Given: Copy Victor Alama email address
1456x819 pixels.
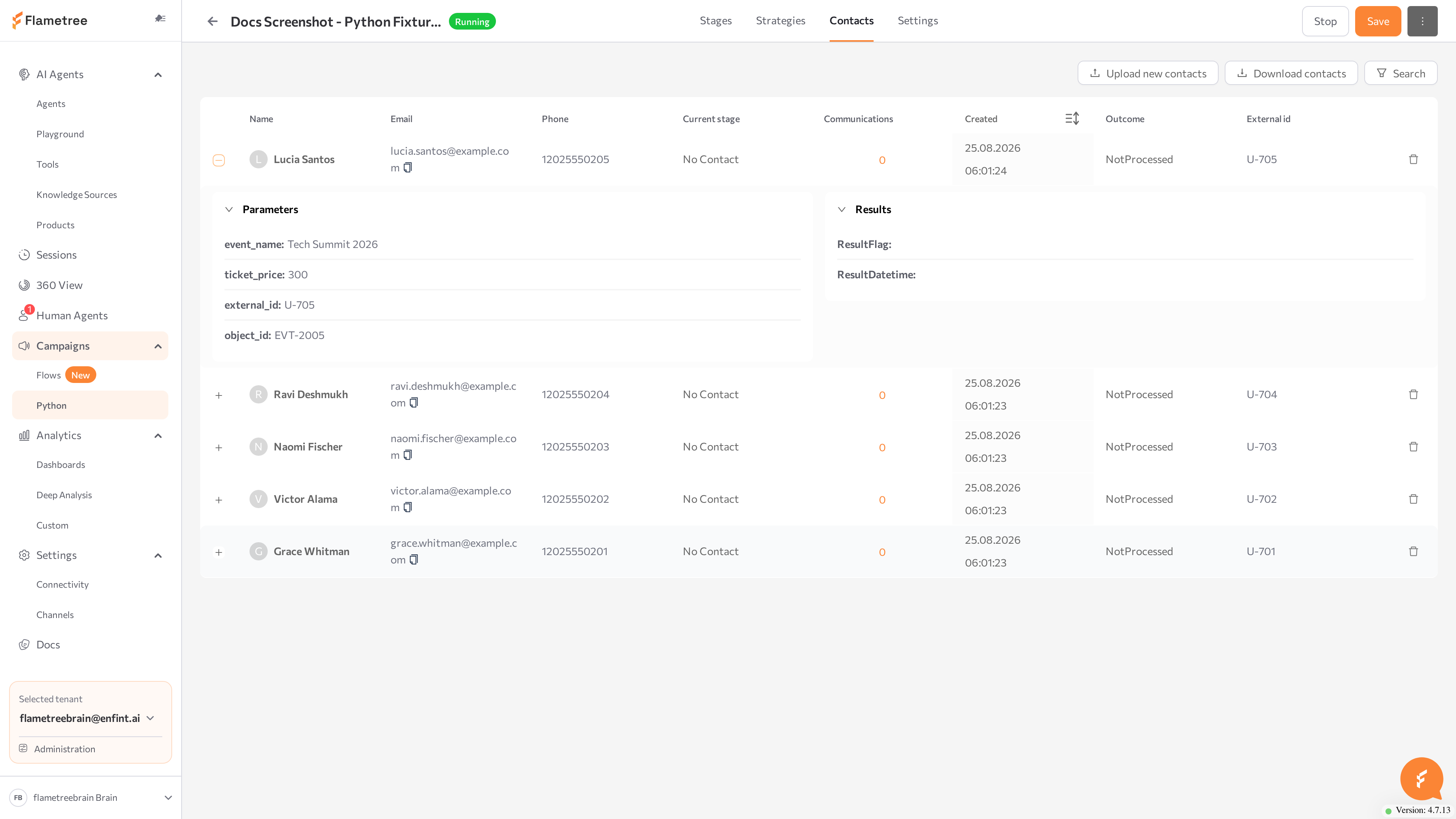Looking at the screenshot, I should coord(408,508).
